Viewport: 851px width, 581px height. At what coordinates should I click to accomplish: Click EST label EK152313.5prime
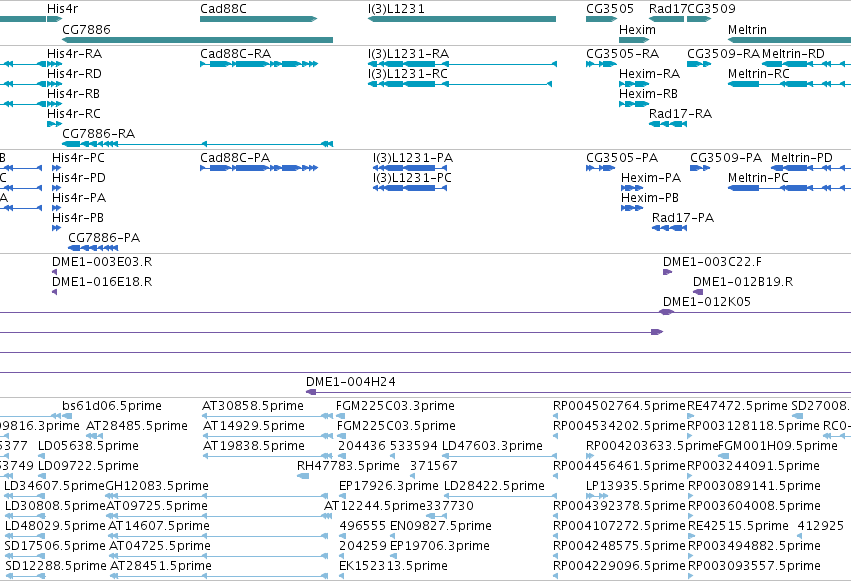[x=393, y=566]
